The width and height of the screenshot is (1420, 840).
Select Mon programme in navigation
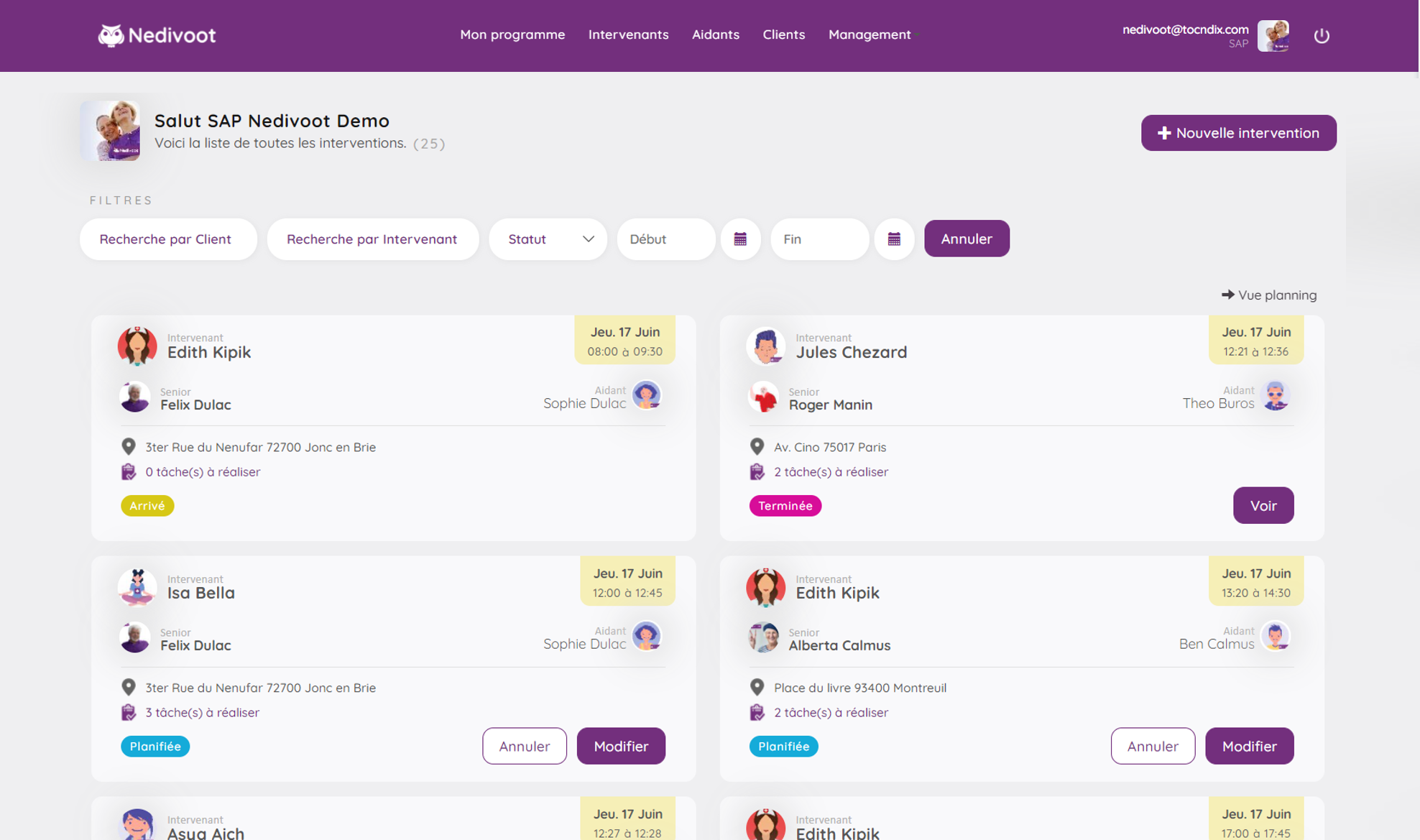(x=512, y=34)
